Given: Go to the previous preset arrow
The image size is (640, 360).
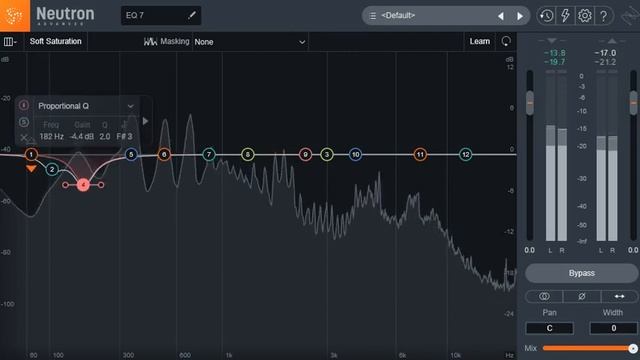Looking at the screenshot, I should point(501,16).
